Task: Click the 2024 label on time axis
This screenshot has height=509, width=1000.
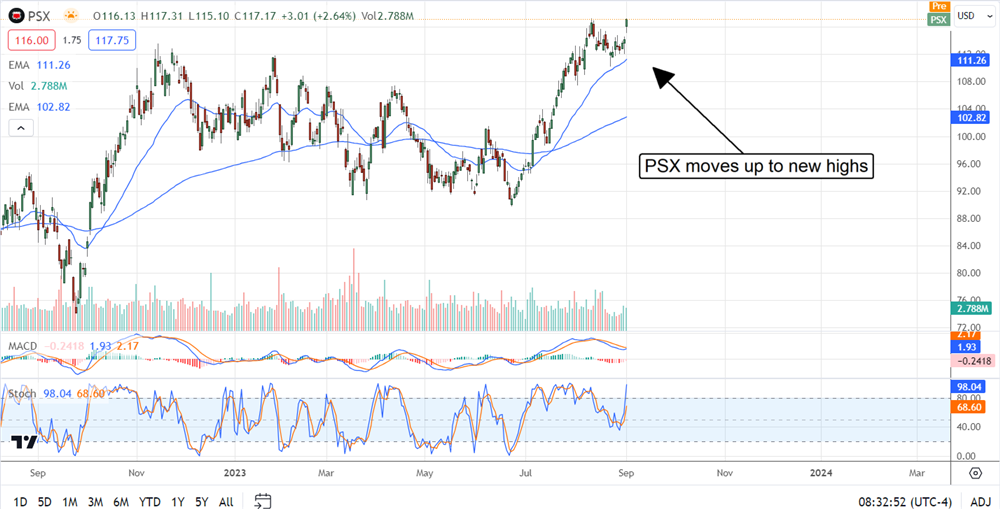Action: pos(820,473)
